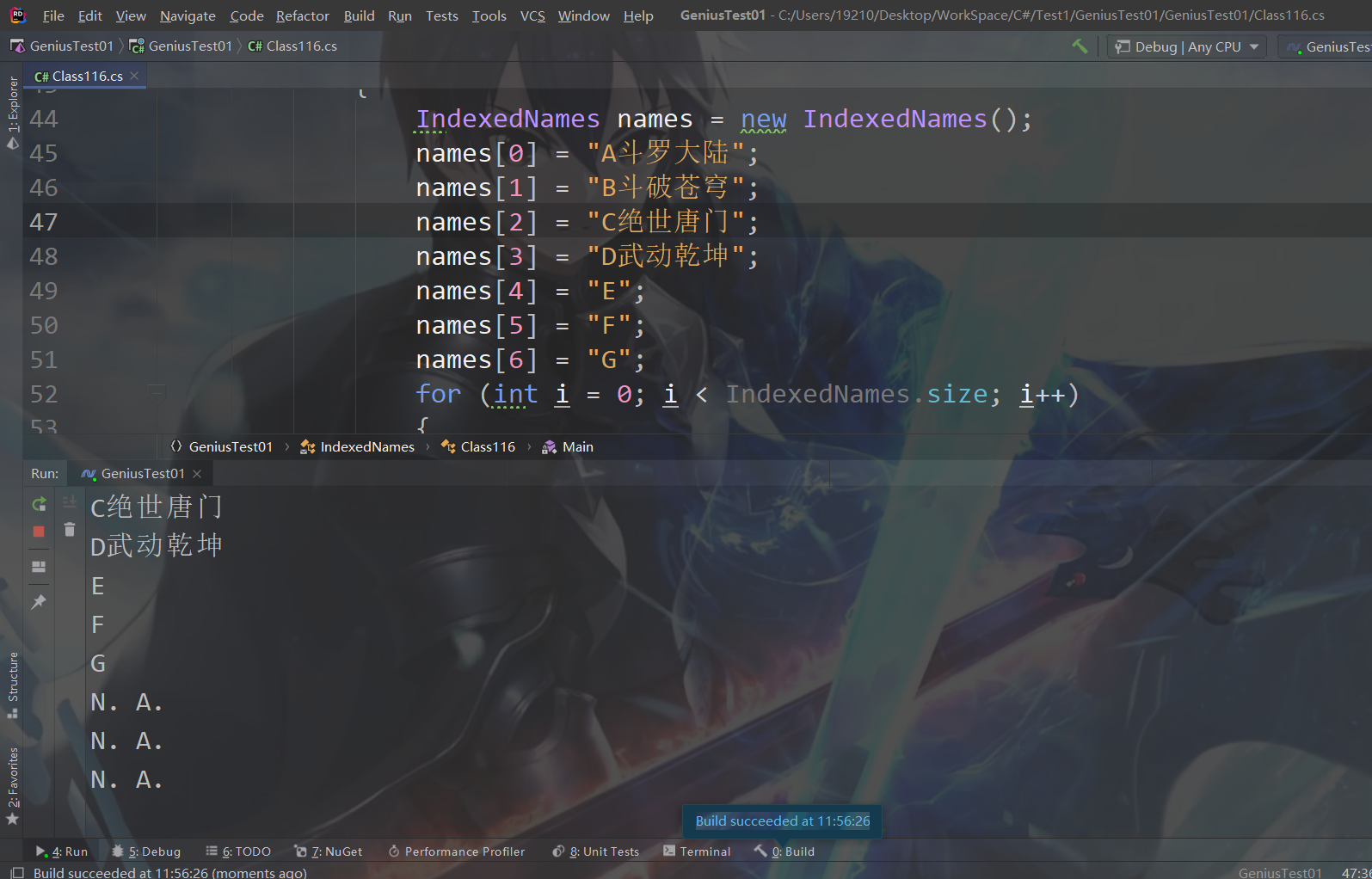This screenshot has width=1372, height=879.
Task: Click GeniusTest01 project in navigation bar
Action: [x=181, y=46]
